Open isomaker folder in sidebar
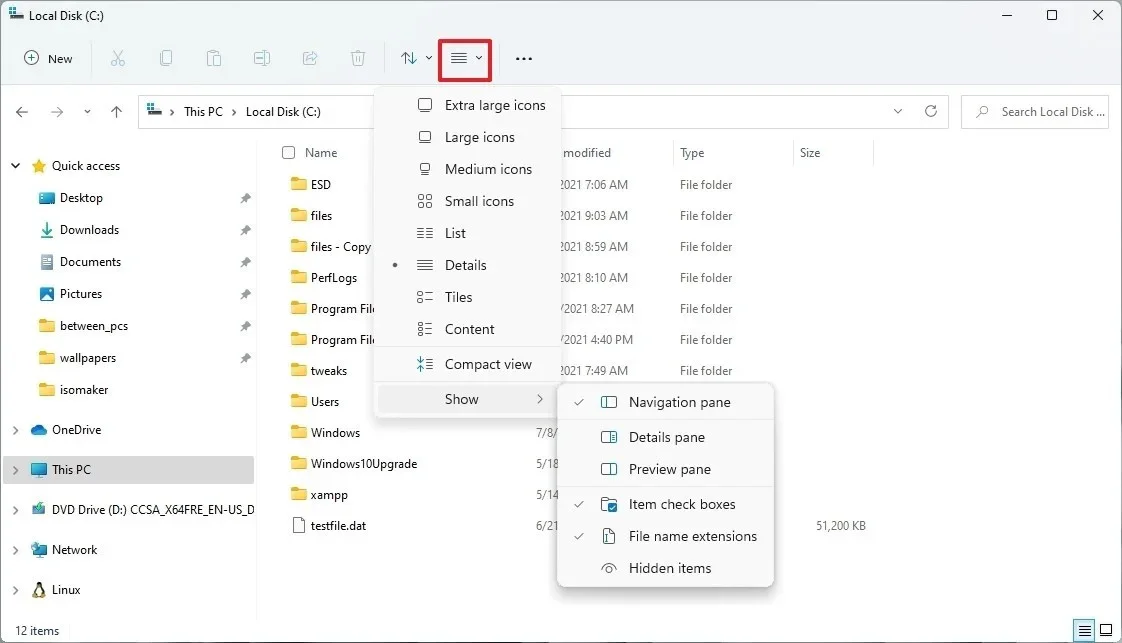 [x=73, y=390]
